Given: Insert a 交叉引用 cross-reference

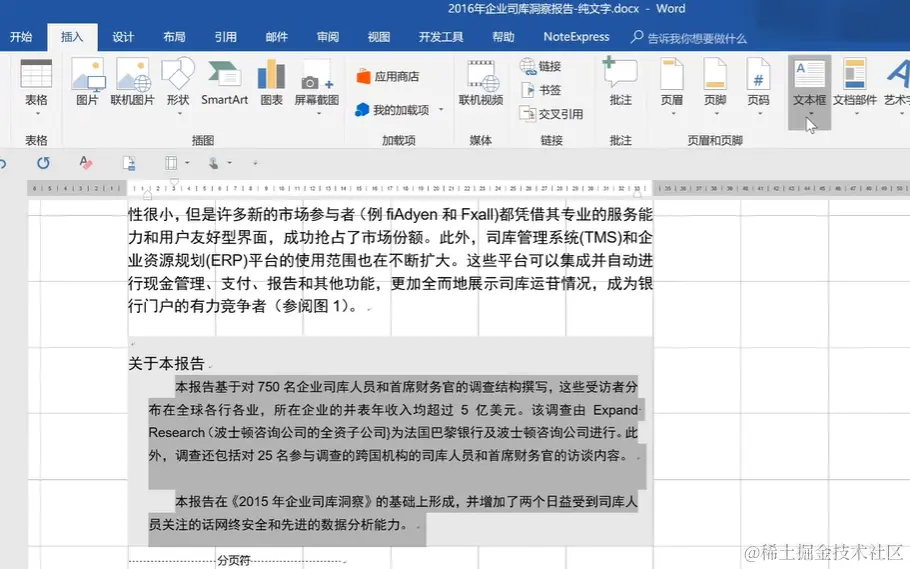Looking at the screenshot, I should (551, 114).
